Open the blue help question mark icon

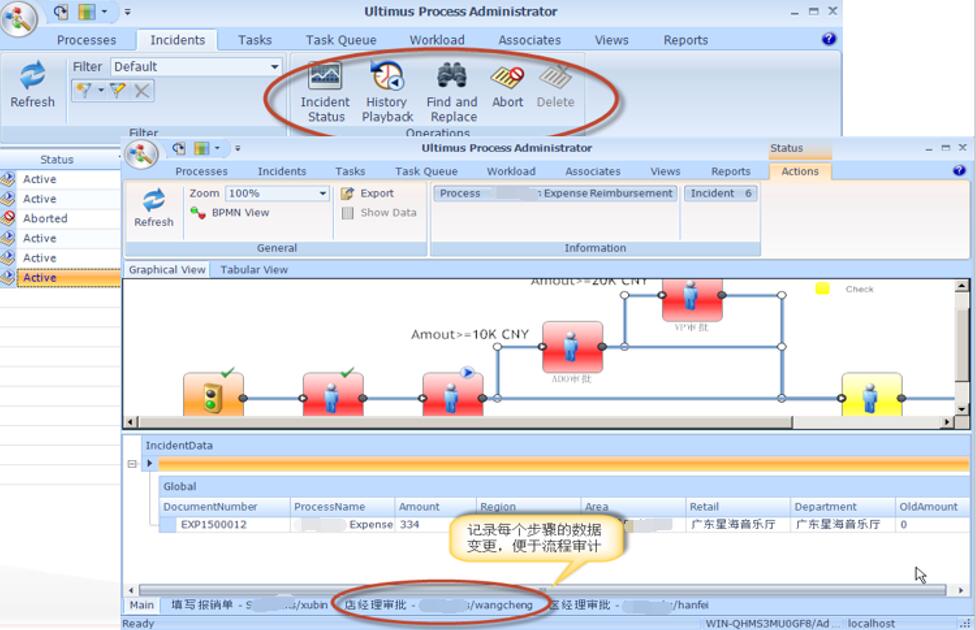pyautogui.click(x=828, y=39)
